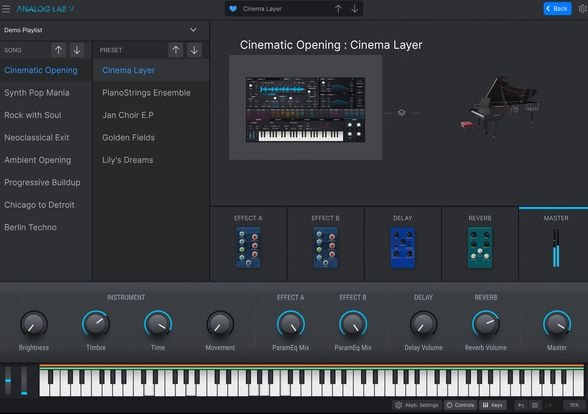Toggle the Keys panel button
588x414 pixels.
point(493,405)
